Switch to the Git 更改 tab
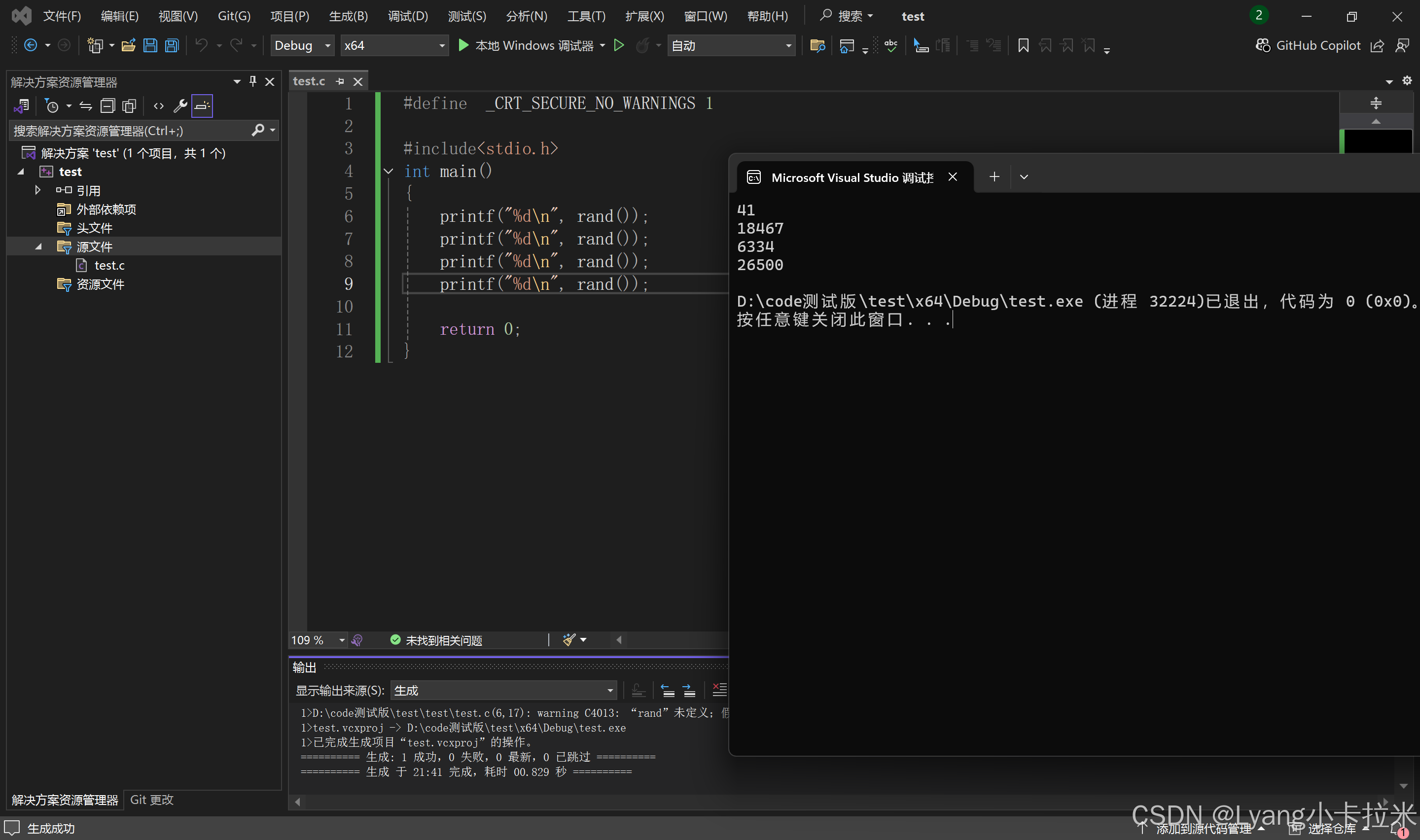 [x=152, y=799]
